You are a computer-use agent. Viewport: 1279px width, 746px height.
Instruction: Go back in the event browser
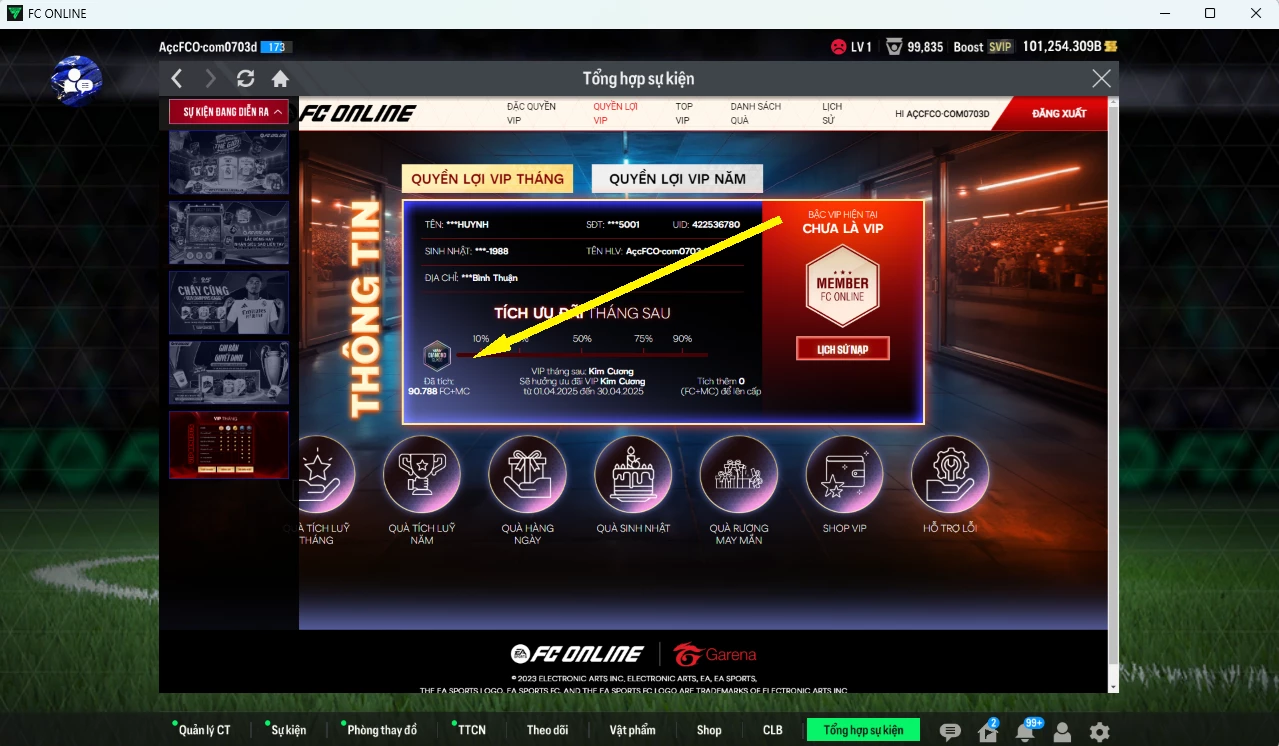pyautogui.click(x=177, y=79)
